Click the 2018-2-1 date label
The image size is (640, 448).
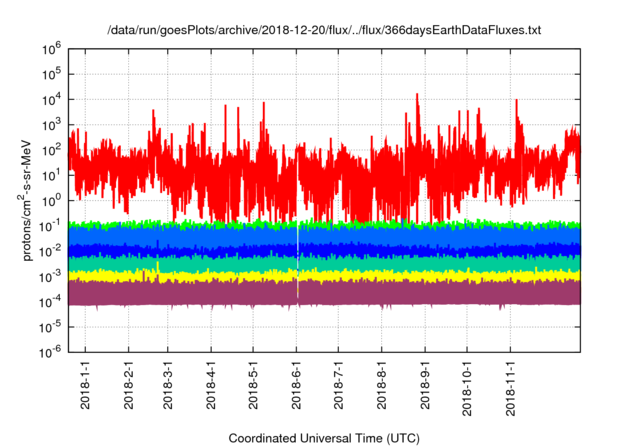point(128,385)
